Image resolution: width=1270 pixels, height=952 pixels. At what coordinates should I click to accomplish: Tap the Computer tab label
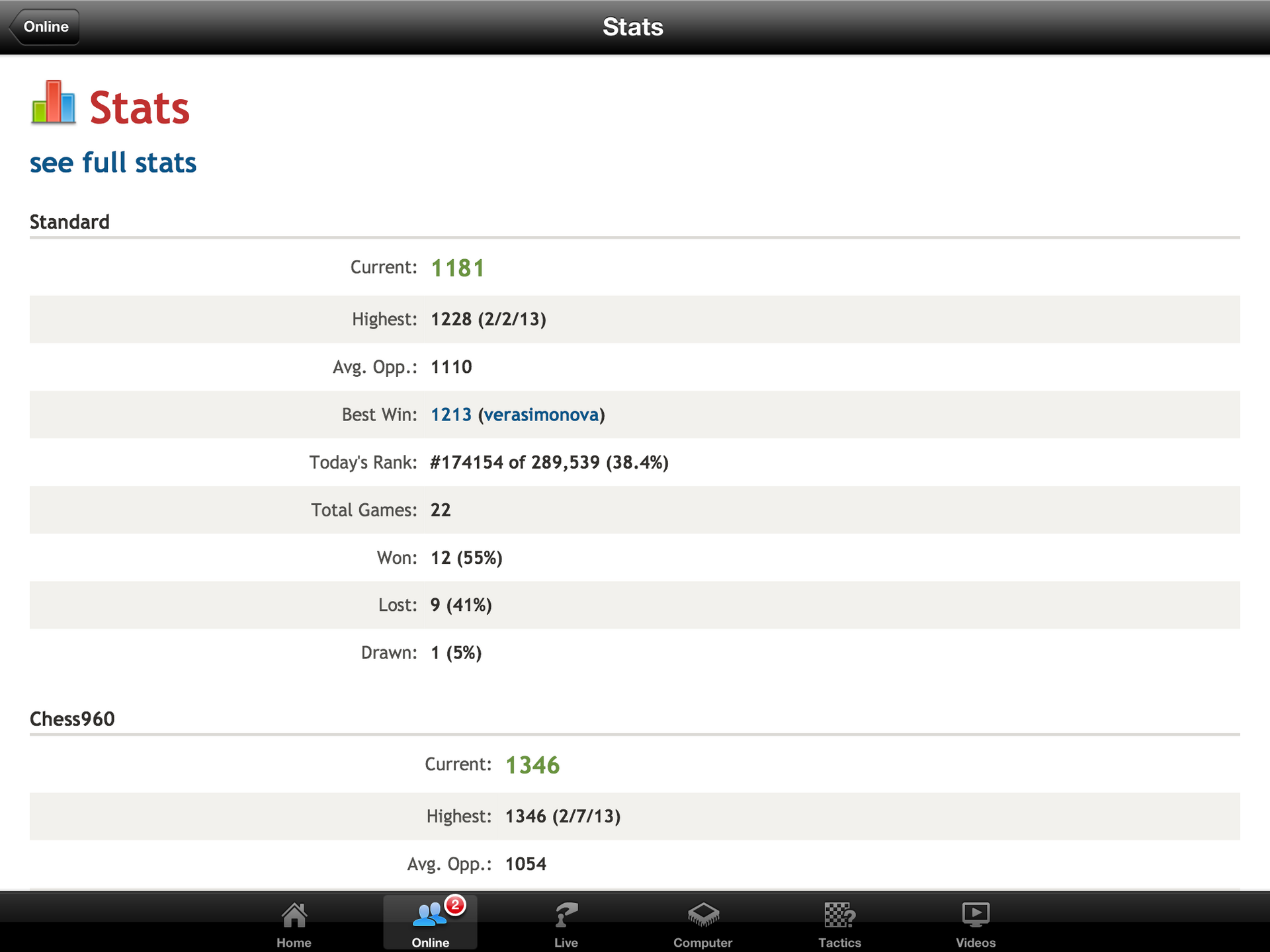pos(702,943)
